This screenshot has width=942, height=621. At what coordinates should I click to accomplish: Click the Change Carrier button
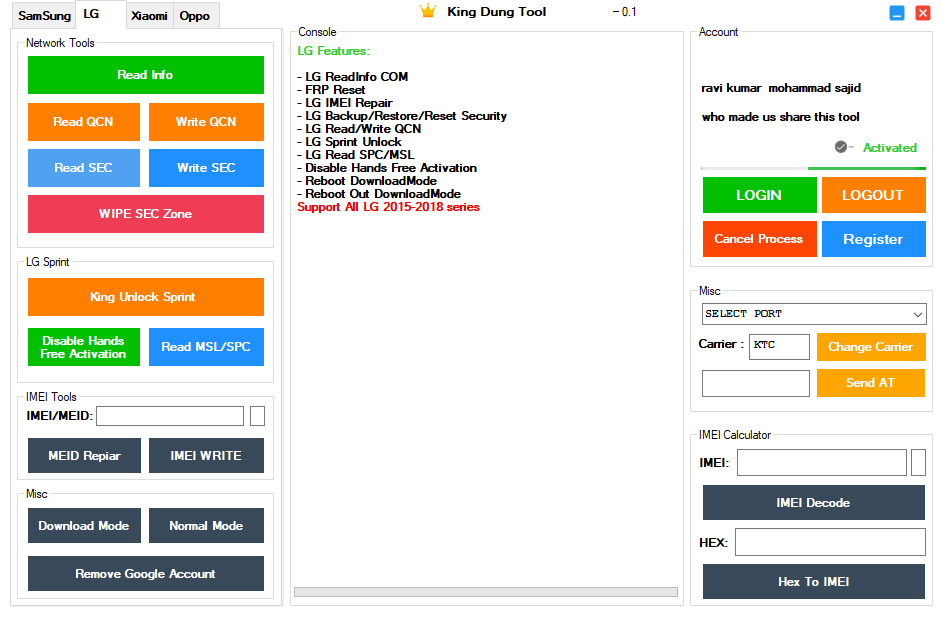coord(871,347)
